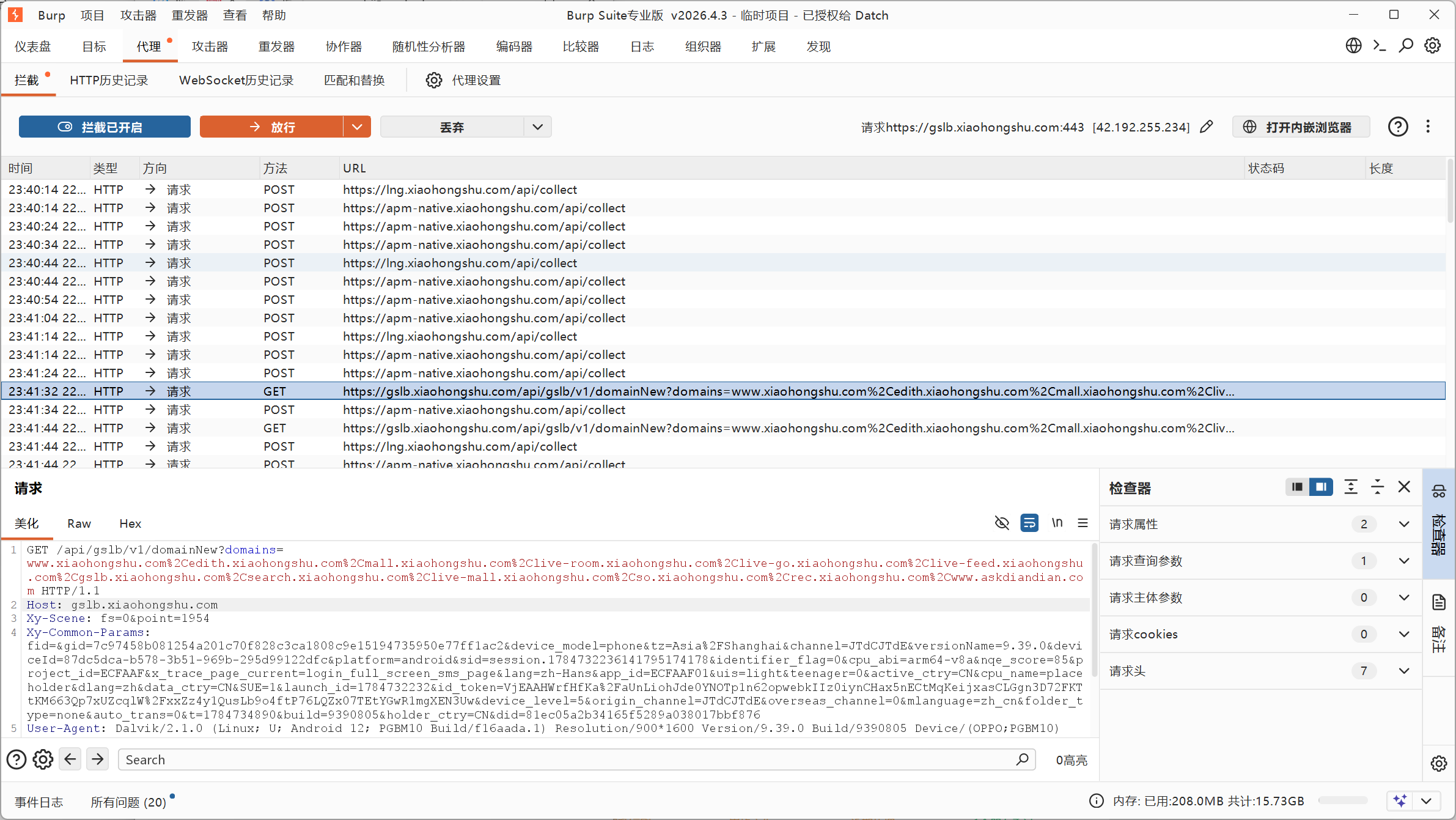Click the 放行 forward button

(x=271, y=127)
